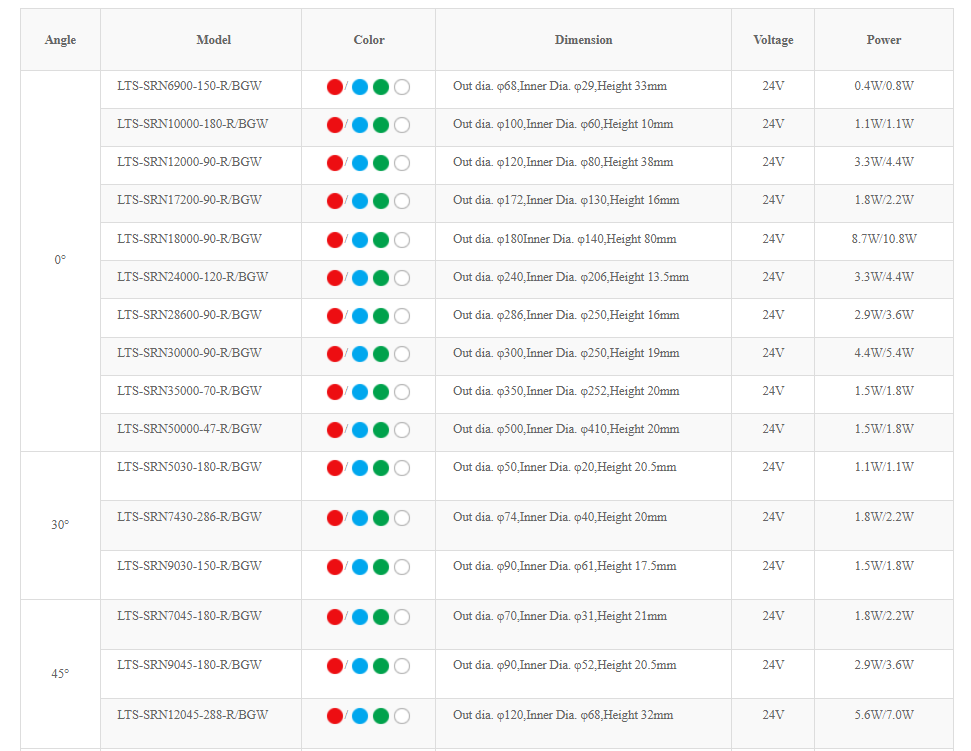Image resolution: width=971 pixels, height=751 pixels.
Task: Select model LTS-SRN6900-150-R/BGW
Action: click(x=189, y=86)
